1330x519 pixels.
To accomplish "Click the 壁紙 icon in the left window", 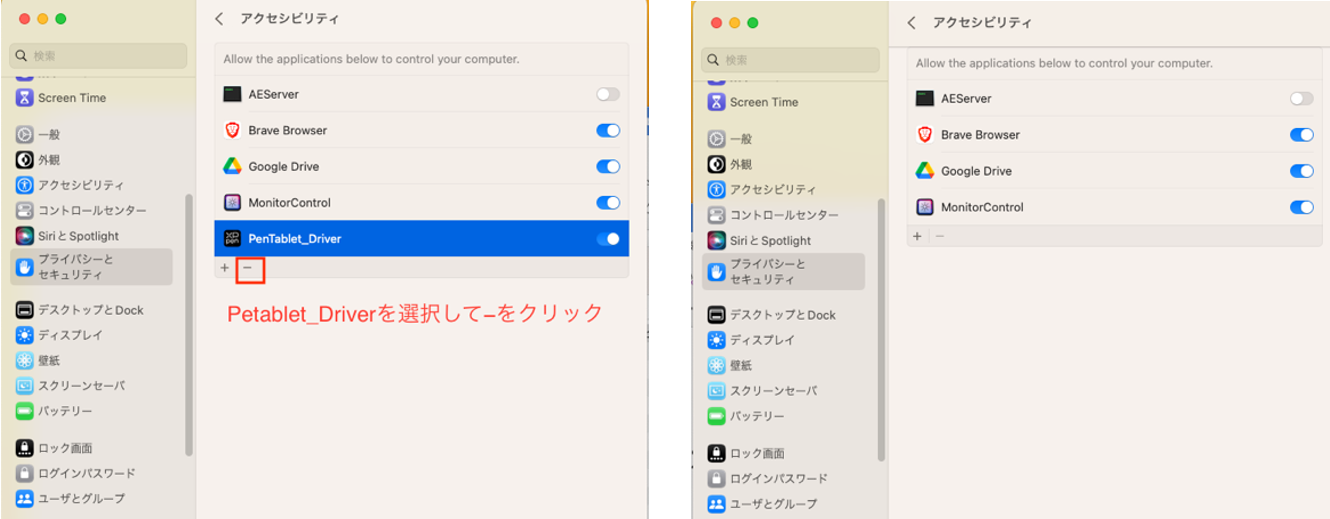I will point(25,360).
